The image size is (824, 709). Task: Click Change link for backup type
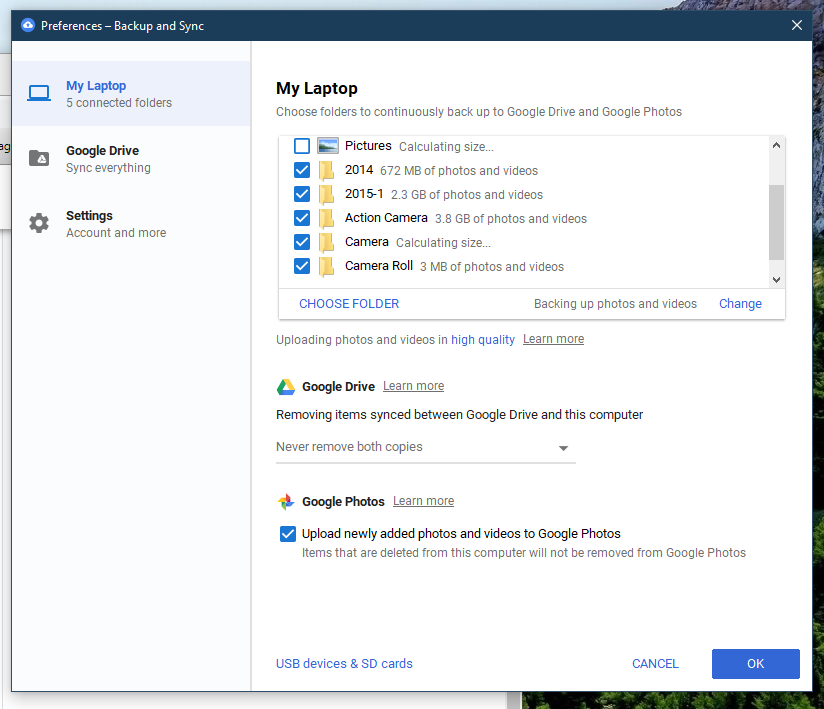tap(740, 304)
